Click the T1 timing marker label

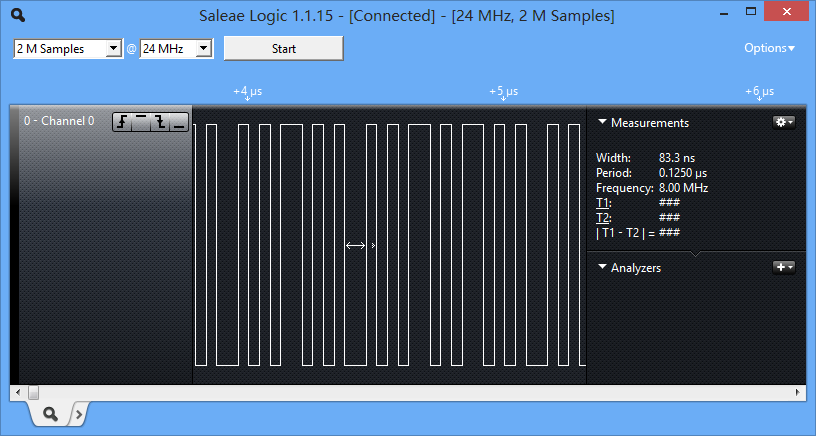(x=603, y=203)
